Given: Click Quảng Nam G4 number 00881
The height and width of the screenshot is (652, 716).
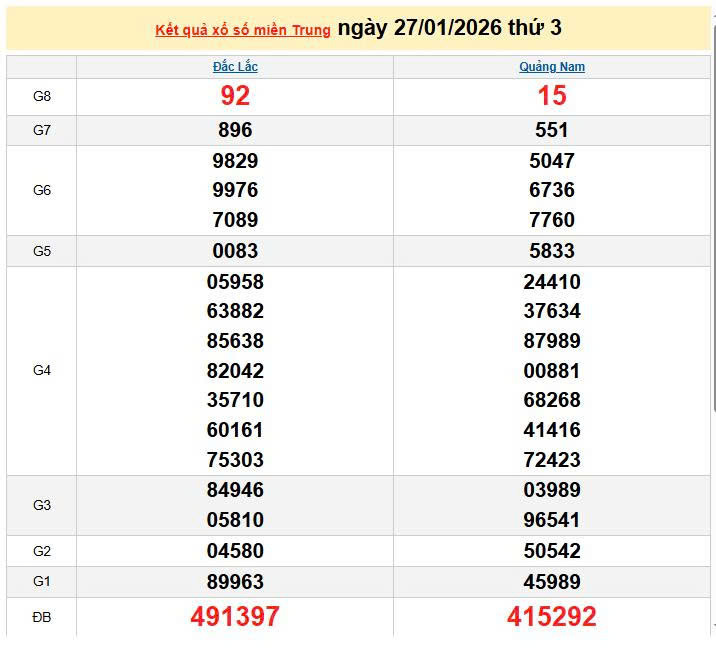Looking at the screenshot, I should [x=552, y=371].
